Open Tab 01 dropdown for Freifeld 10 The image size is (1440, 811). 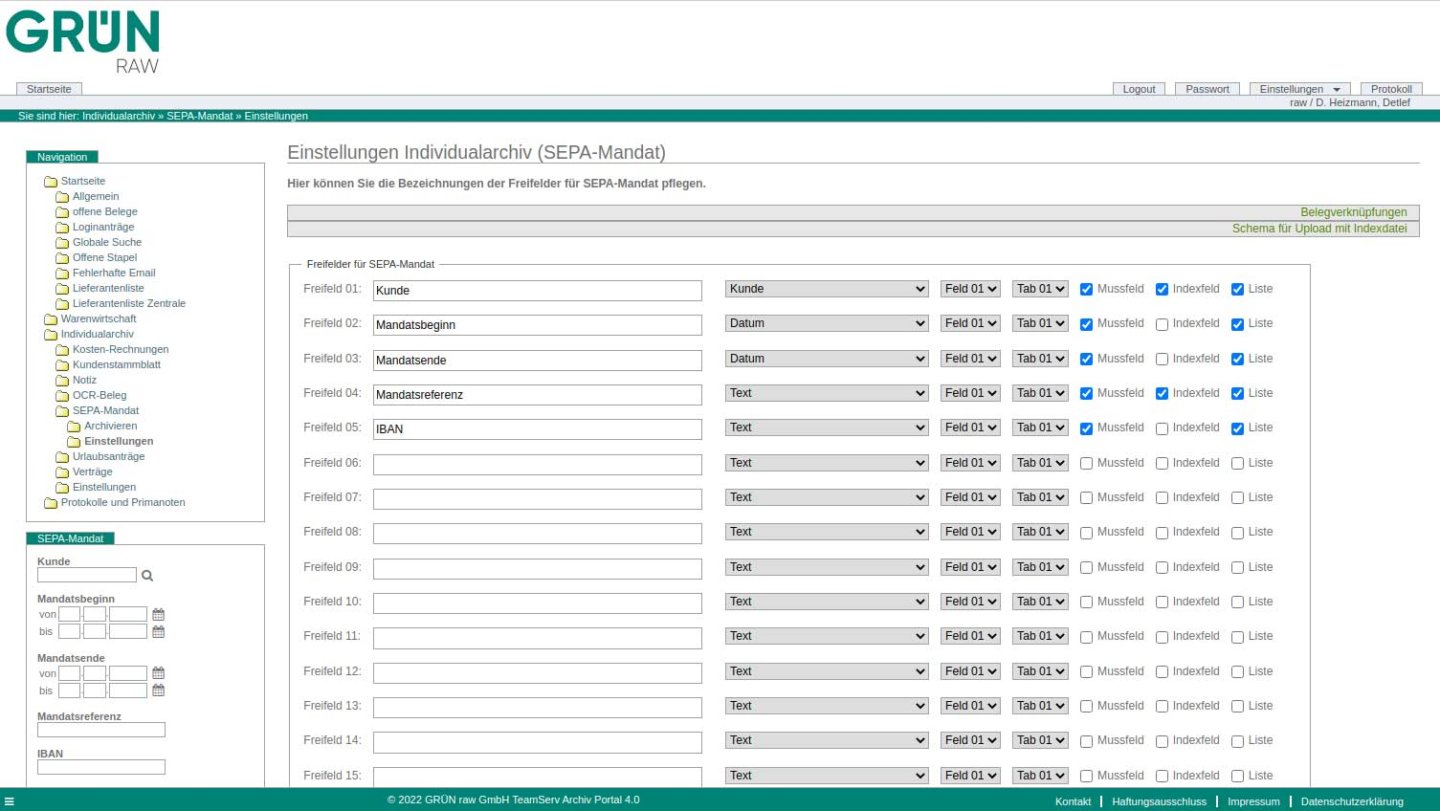click(1040, 601)
